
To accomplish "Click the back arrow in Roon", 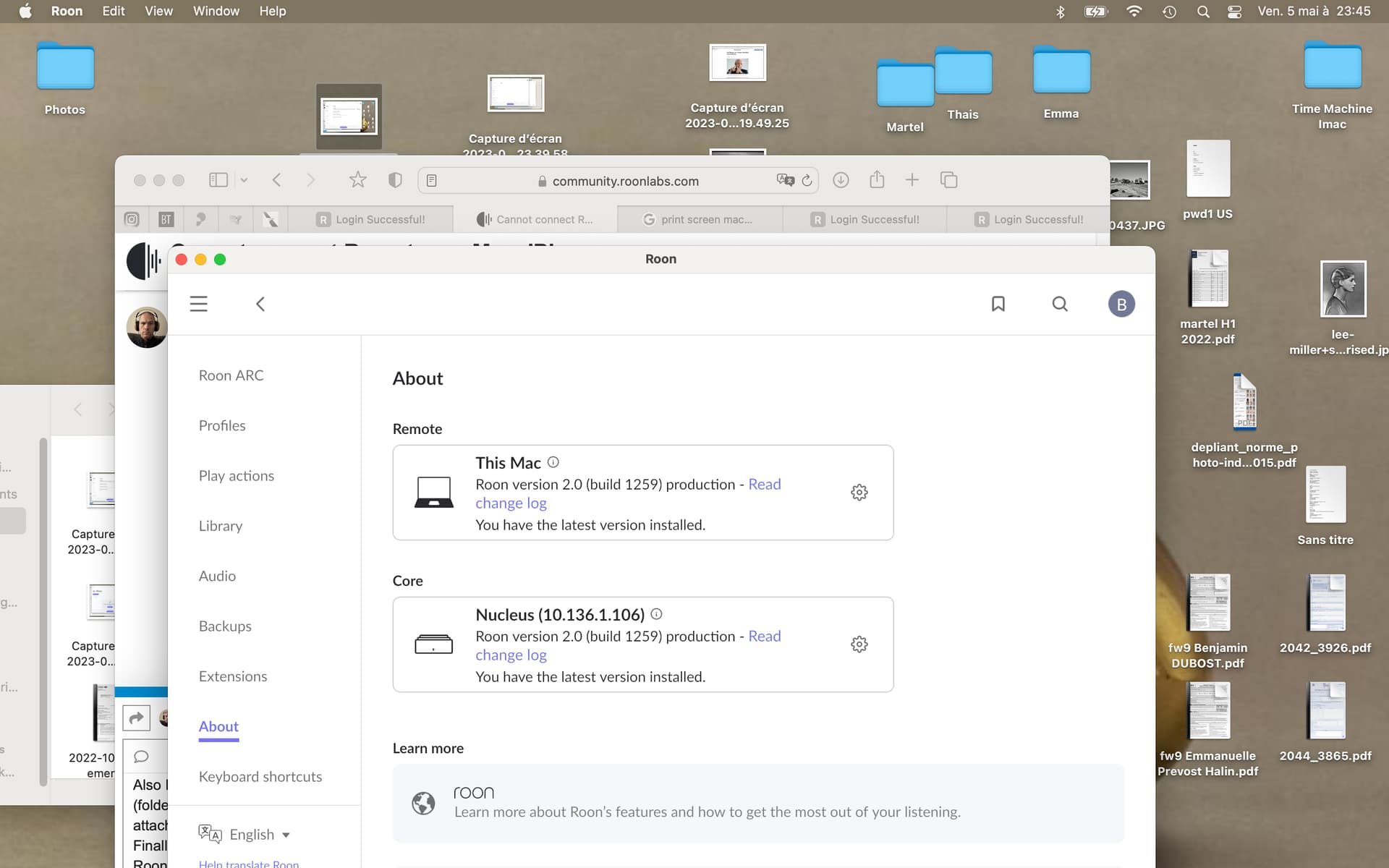I will click(x=260, y=304).
